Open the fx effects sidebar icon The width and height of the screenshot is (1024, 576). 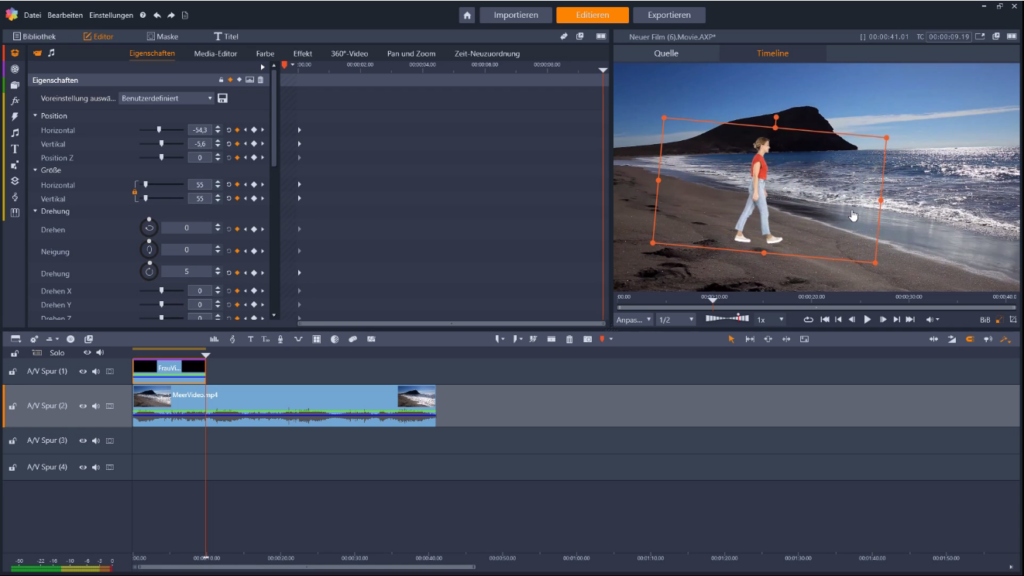click(14, 101)
